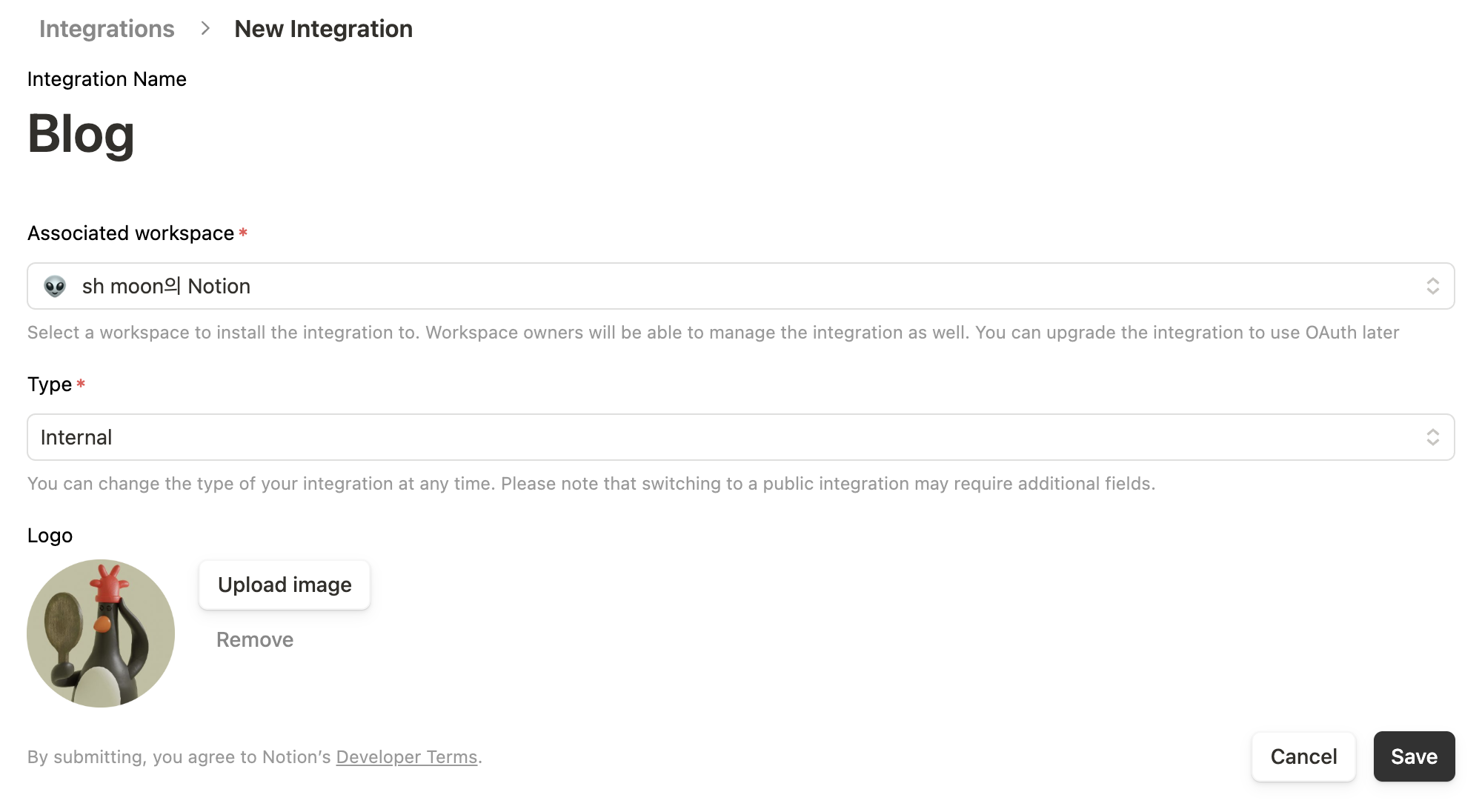Click the up-down arrows on the workspace selector
The image size is (1482, 812).
coord(1432,286)
